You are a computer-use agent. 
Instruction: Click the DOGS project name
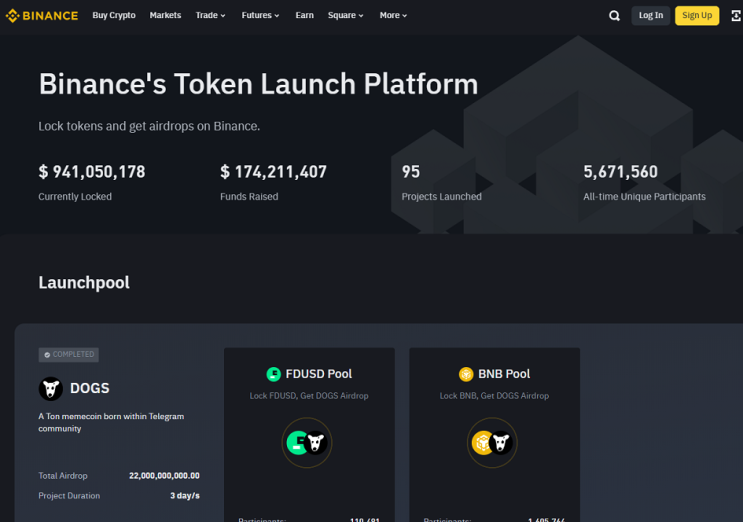(x=90, y=388)
